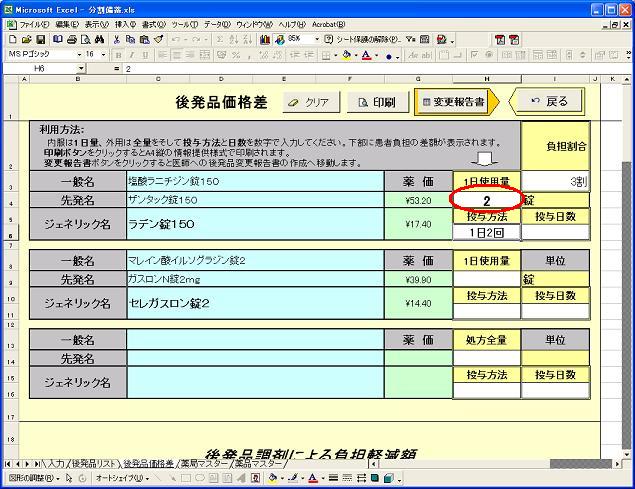635x489 pixels.
Task: Open the Chart Wizard icon
Action: 265,39
